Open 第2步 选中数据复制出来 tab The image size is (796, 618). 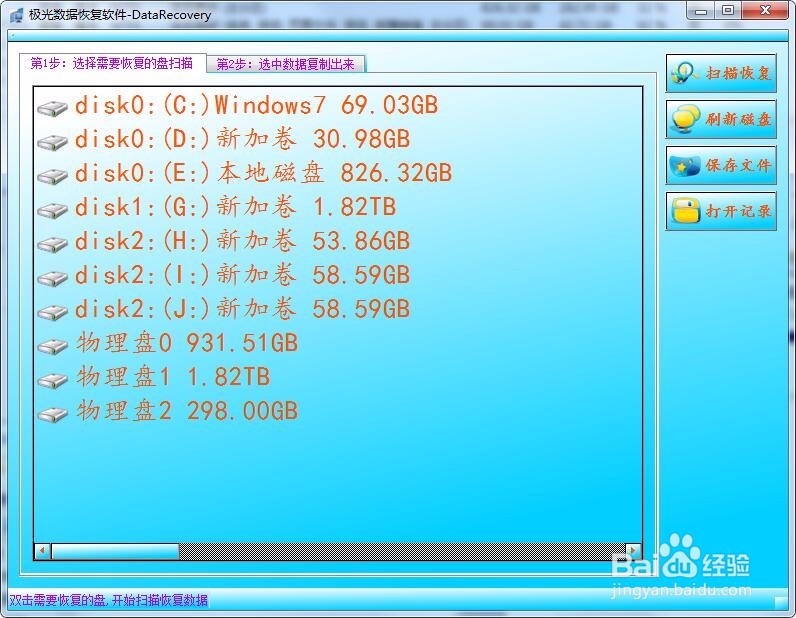coord(286,64)
